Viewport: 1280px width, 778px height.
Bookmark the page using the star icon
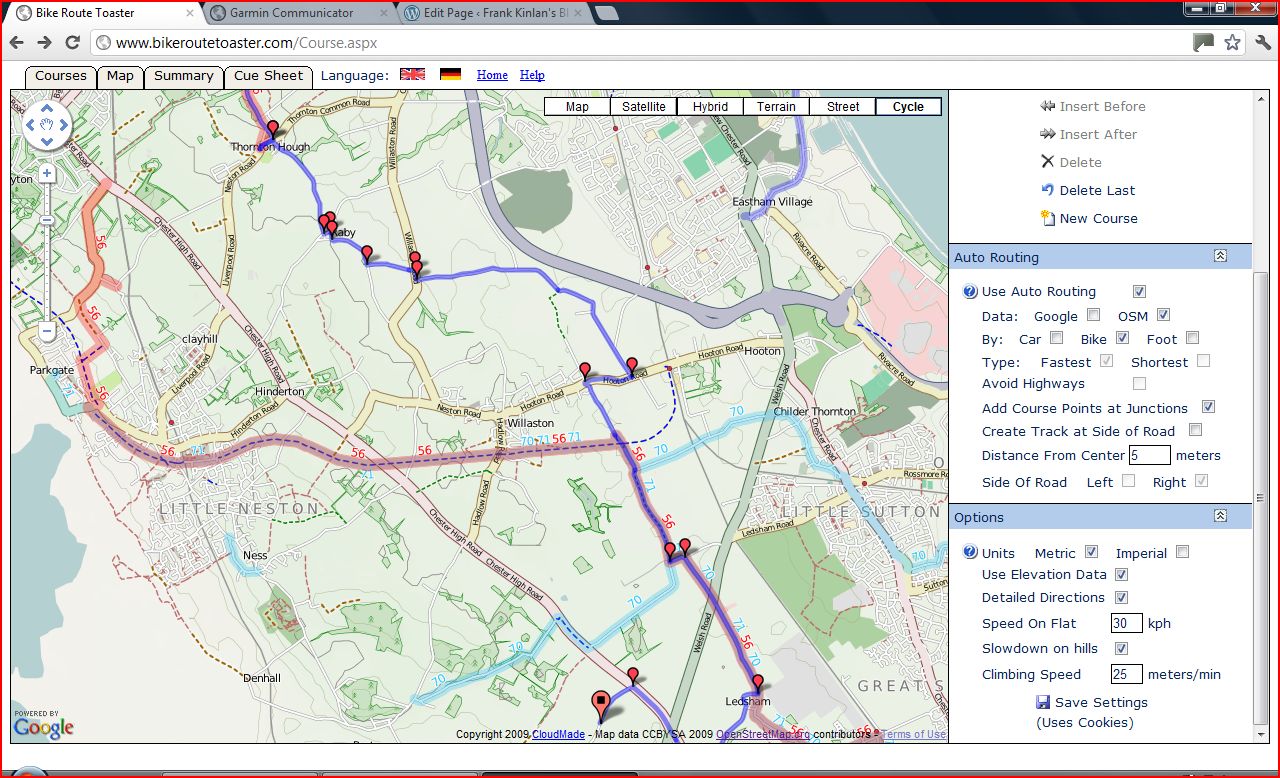coord(1232,42)
